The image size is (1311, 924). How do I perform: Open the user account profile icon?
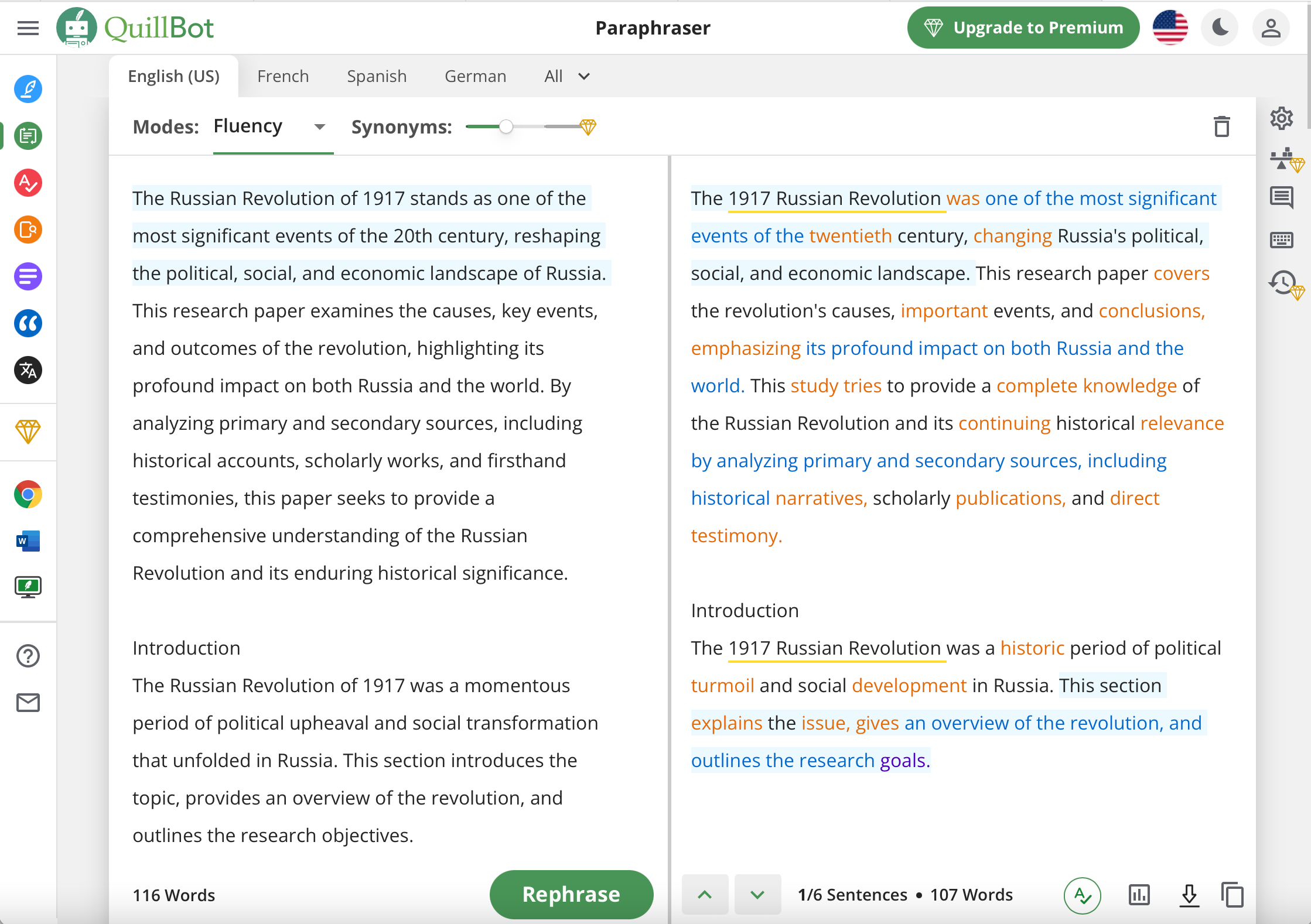(1271, 28)
